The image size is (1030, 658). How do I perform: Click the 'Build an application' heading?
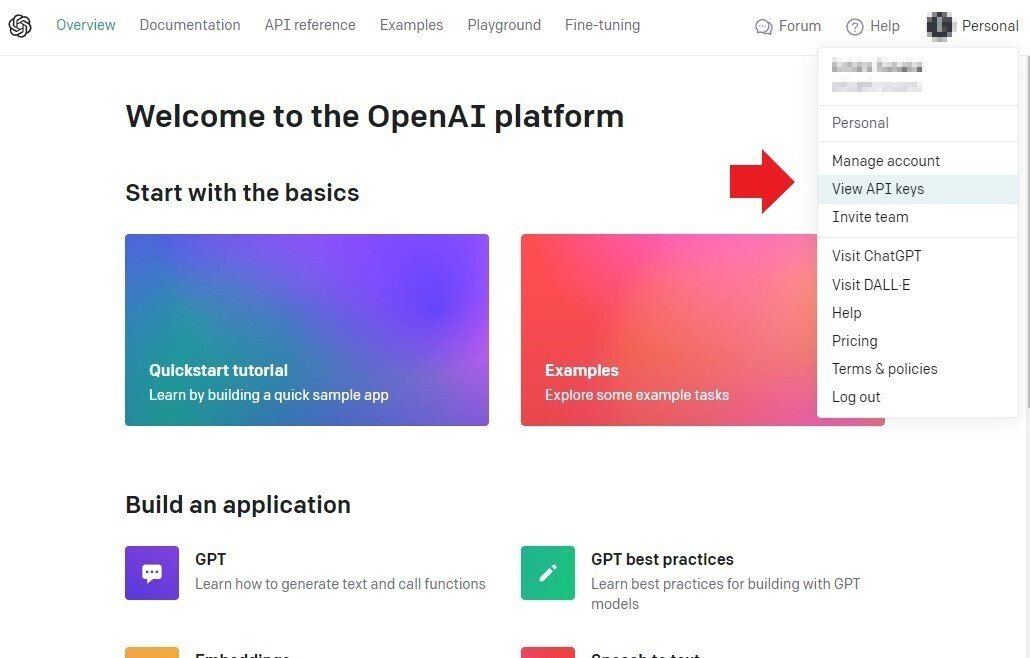pos(238,505)
